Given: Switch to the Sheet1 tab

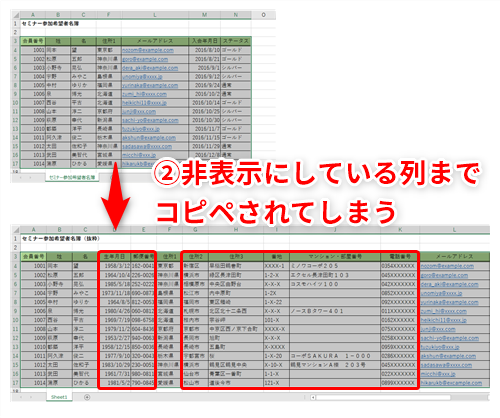Looking at the screenshot, I should tap(59, 397).
